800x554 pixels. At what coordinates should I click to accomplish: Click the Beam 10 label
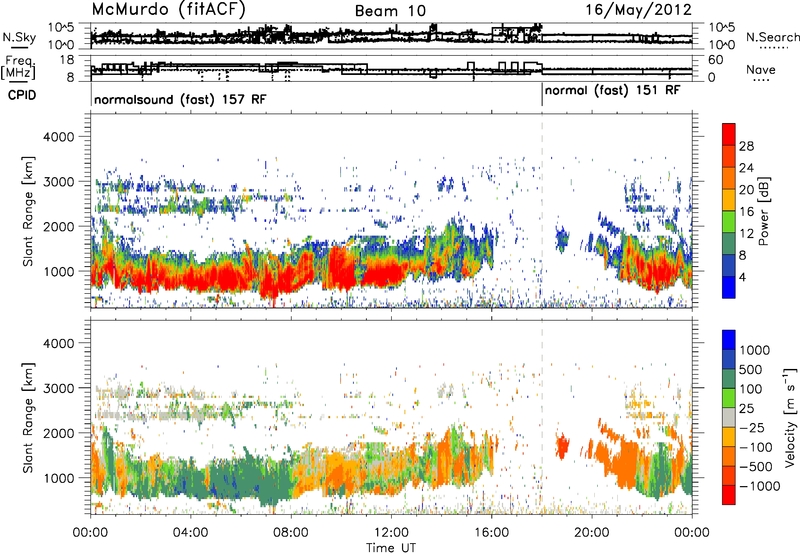click(390, 11)
